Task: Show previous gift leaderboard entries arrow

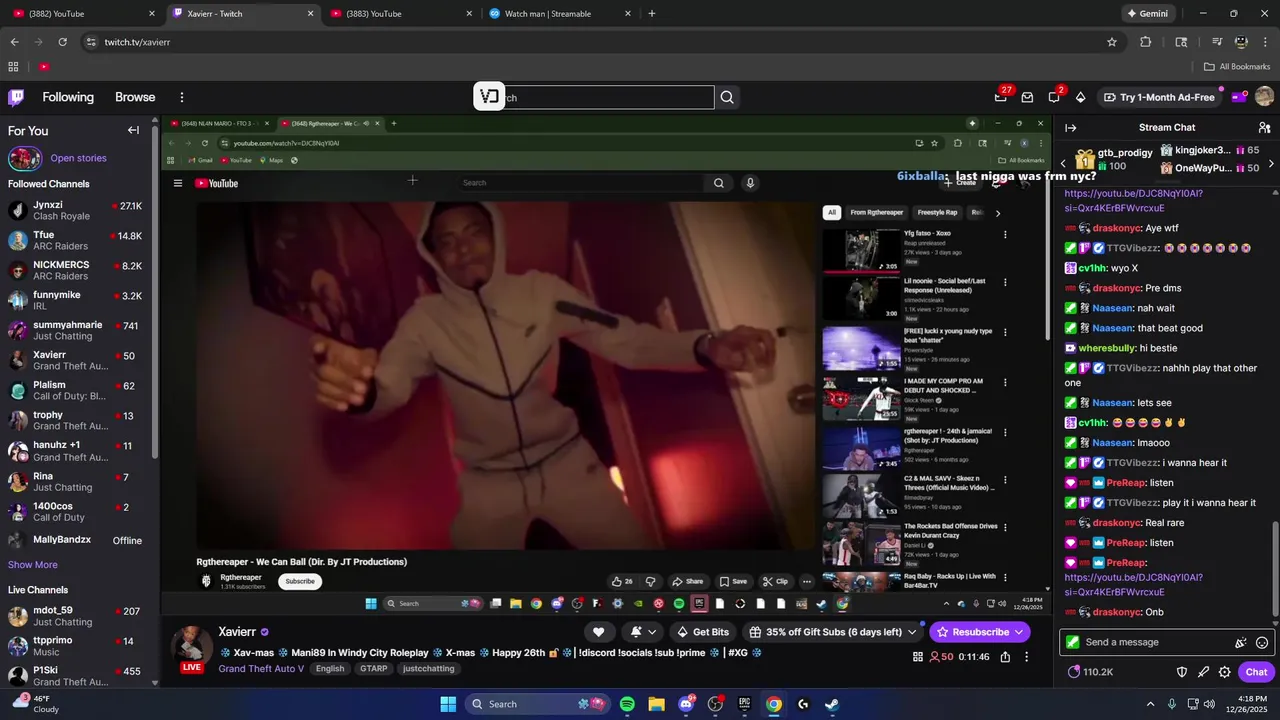Action: pyautogui.click(x=1063, y=163)
